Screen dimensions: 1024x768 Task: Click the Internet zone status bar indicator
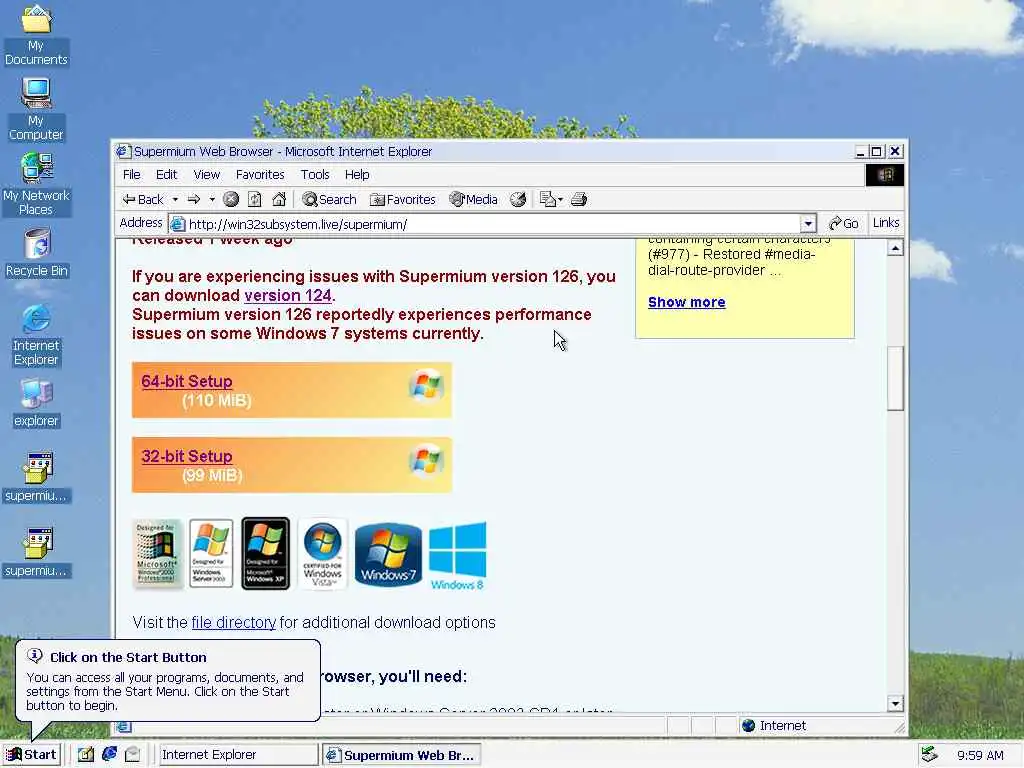(774, 726)
